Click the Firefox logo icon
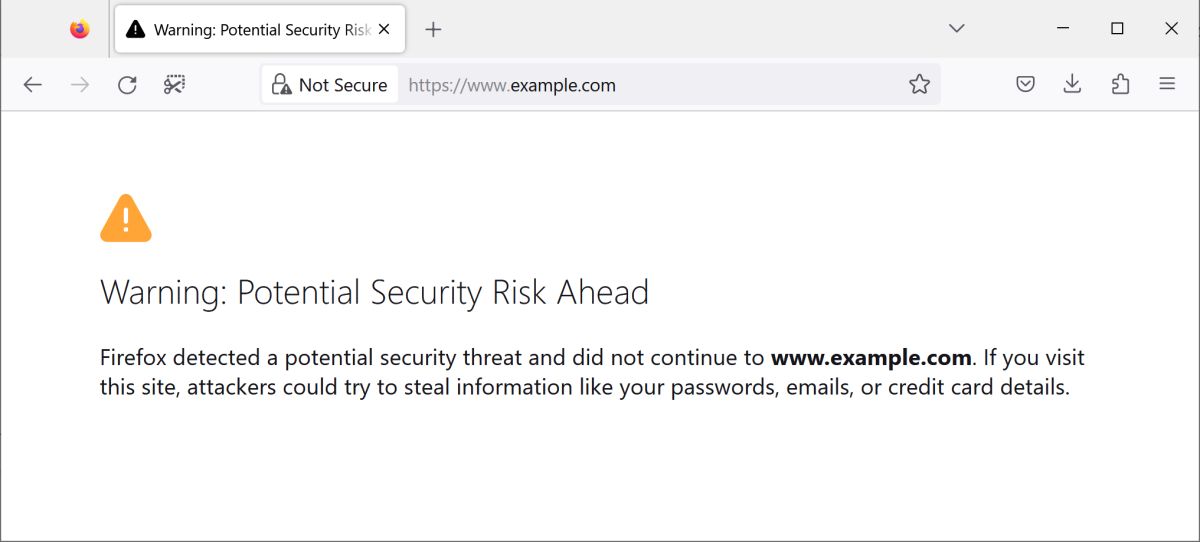The height and width of the screenshot is (542, 1200). [80, 29]
